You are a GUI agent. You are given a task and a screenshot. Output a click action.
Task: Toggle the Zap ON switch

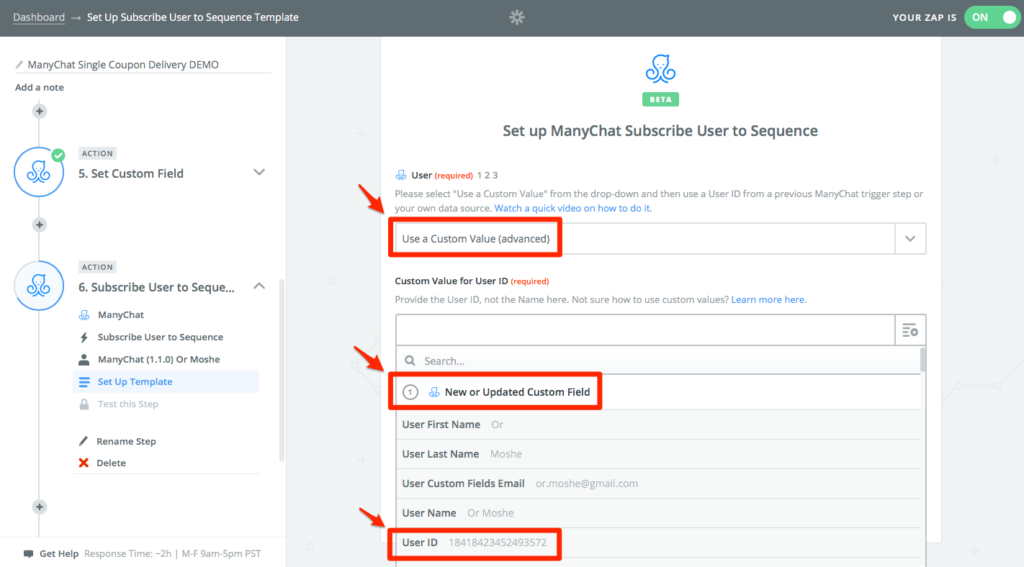[992, 18]
